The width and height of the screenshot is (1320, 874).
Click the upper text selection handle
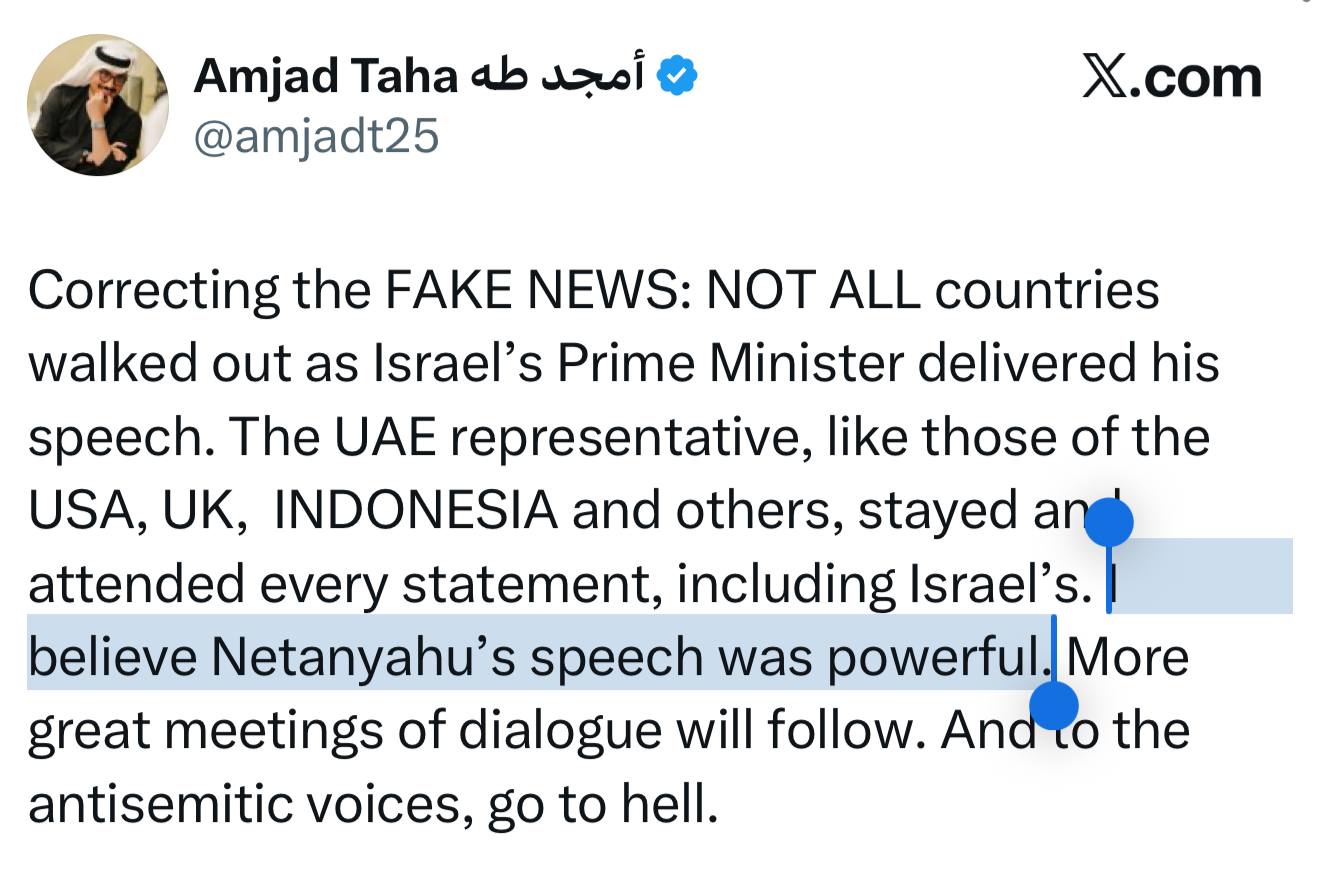1108,523
